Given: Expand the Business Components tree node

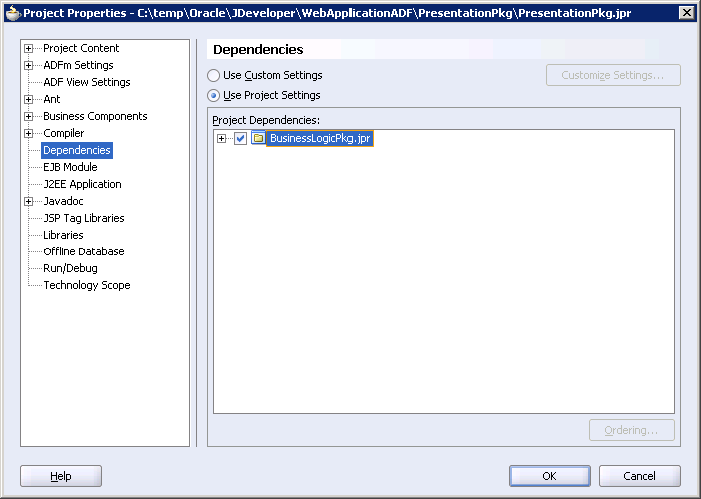Looking at the screenshot, I should pyautogui.click(x=29, y=116).
